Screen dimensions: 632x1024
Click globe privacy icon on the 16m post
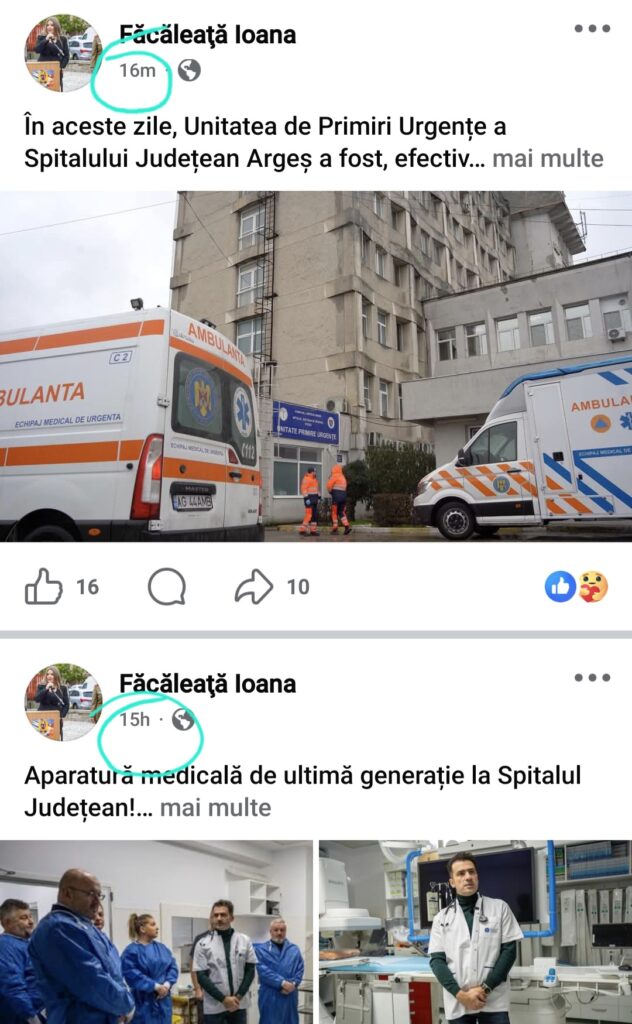(189, 70)
